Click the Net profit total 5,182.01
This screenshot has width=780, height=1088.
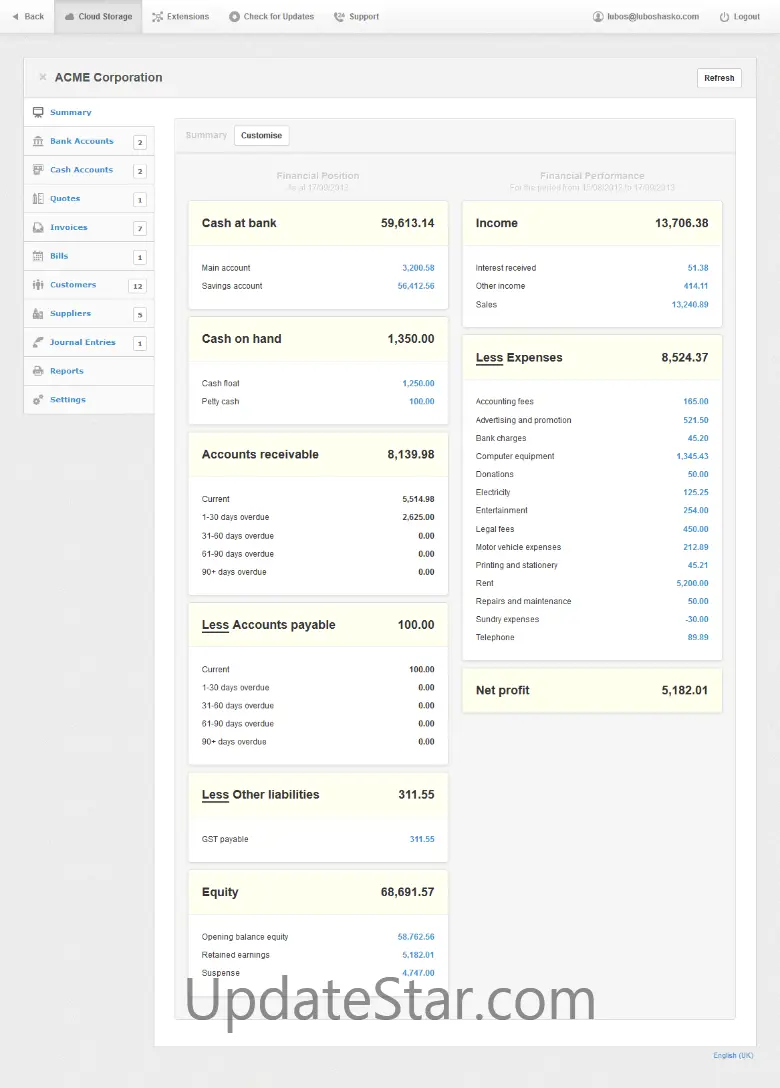(x=685, y=690)
